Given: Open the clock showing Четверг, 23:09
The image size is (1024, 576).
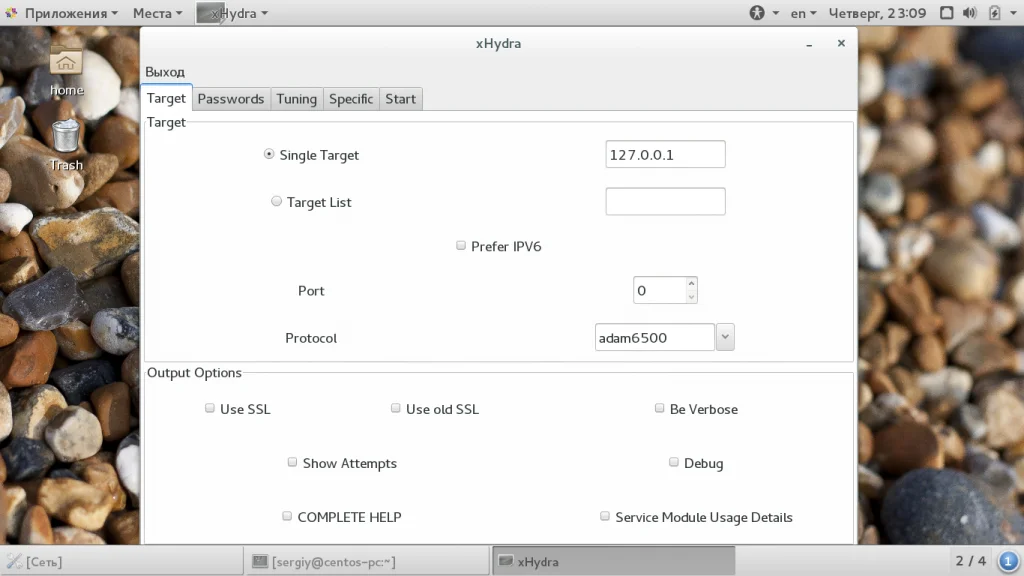Looking at the screenshot, I should click(877, 13).
